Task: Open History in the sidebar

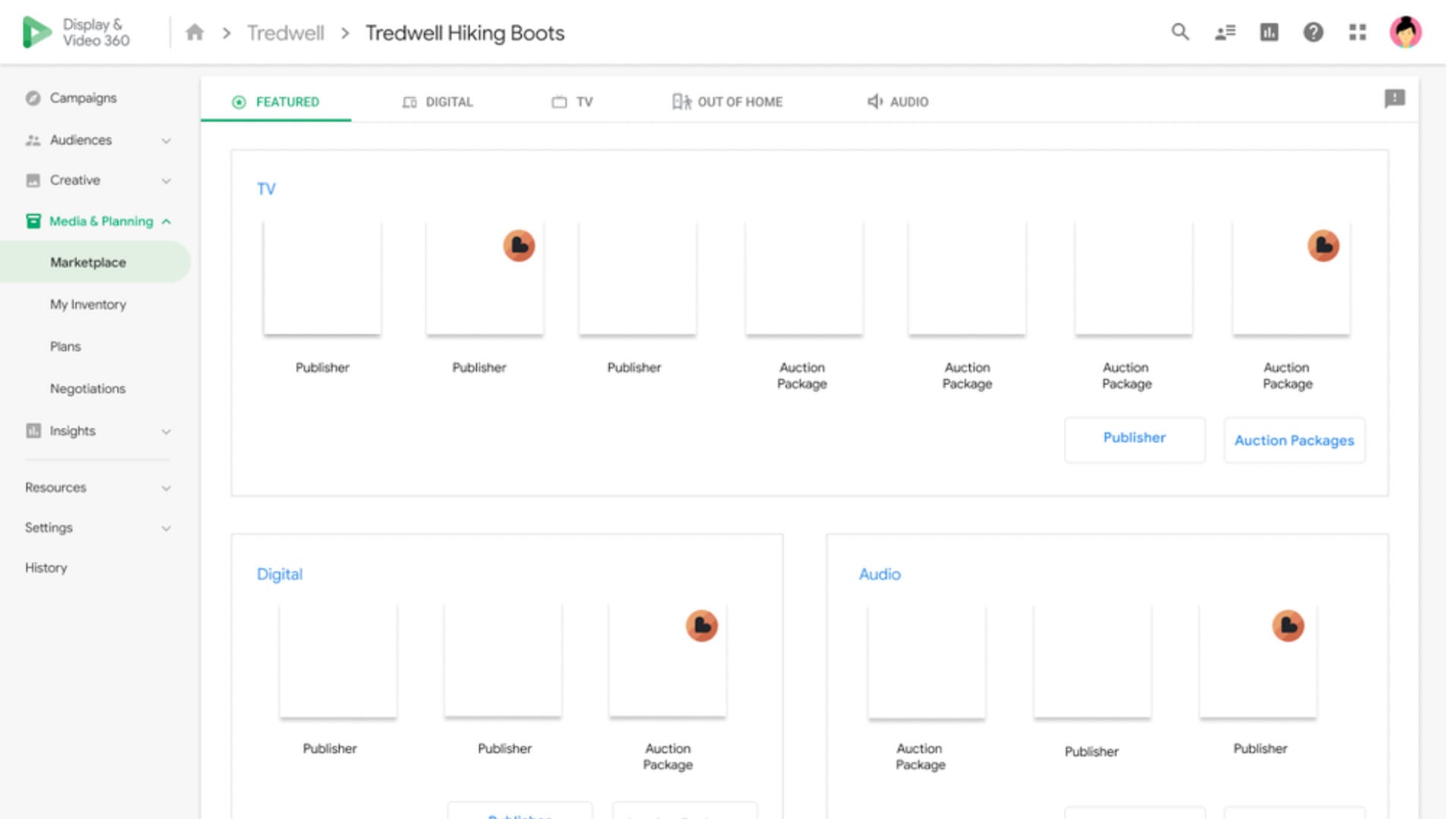Action: tap(46, 567)
